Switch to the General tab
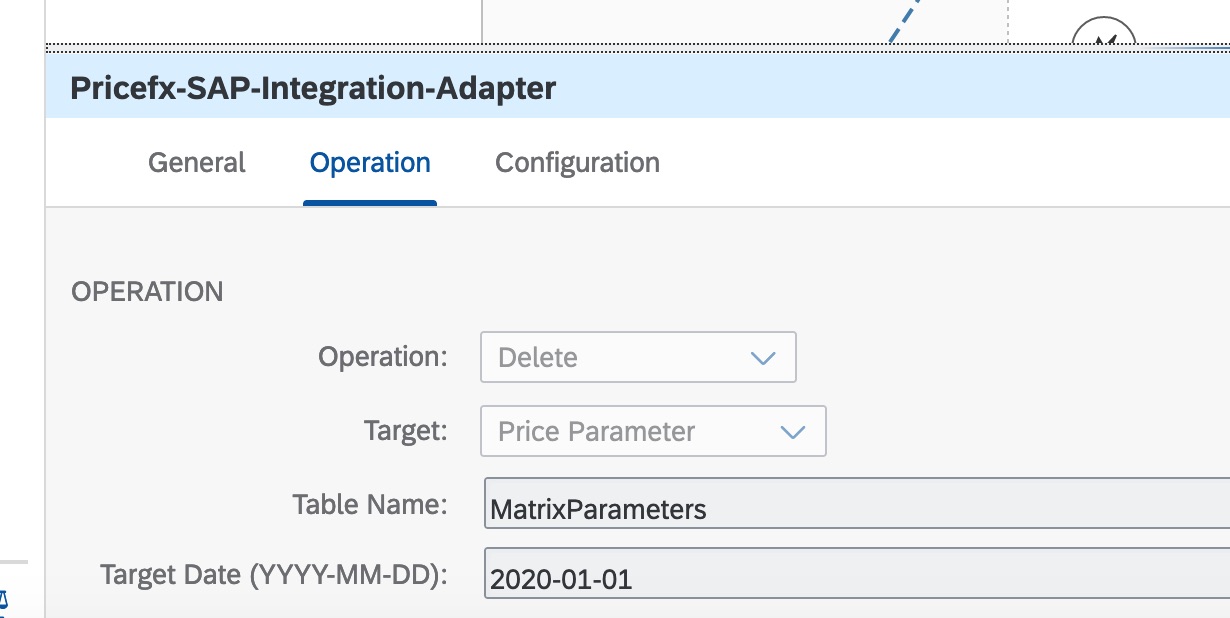1230x618 pixels. pyautogui.click(x=197, y=163)
